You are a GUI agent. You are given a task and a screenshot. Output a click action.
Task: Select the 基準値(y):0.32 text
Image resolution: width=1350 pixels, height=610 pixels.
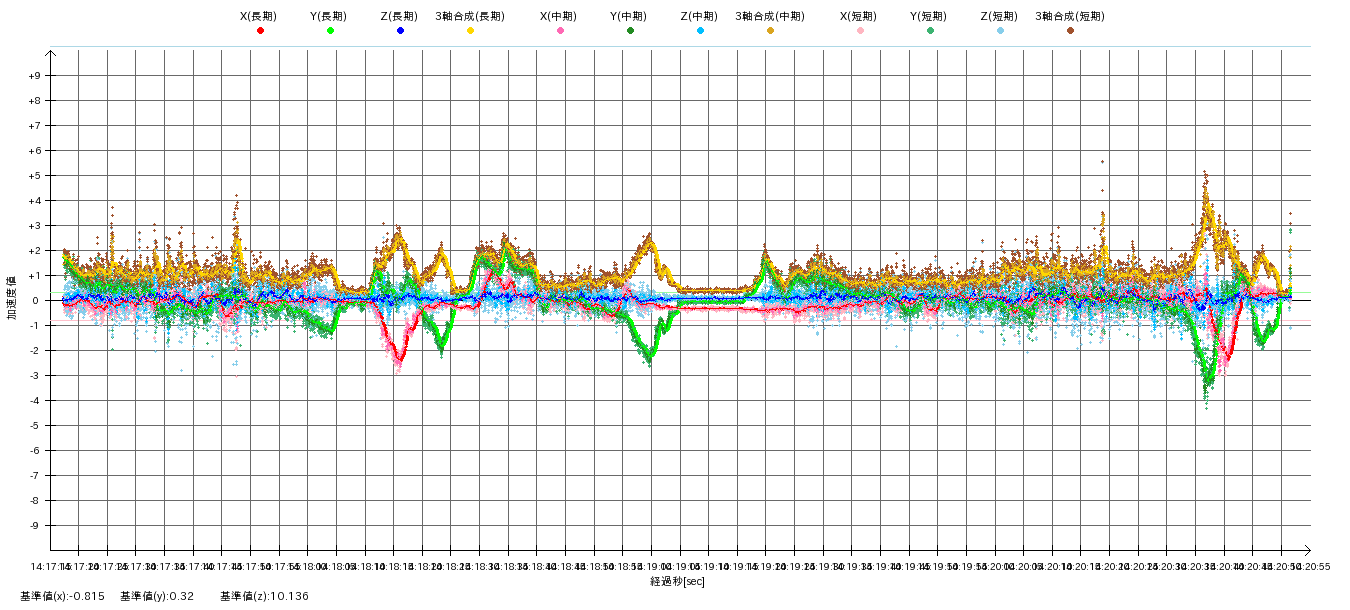click(x=156, y=596)
